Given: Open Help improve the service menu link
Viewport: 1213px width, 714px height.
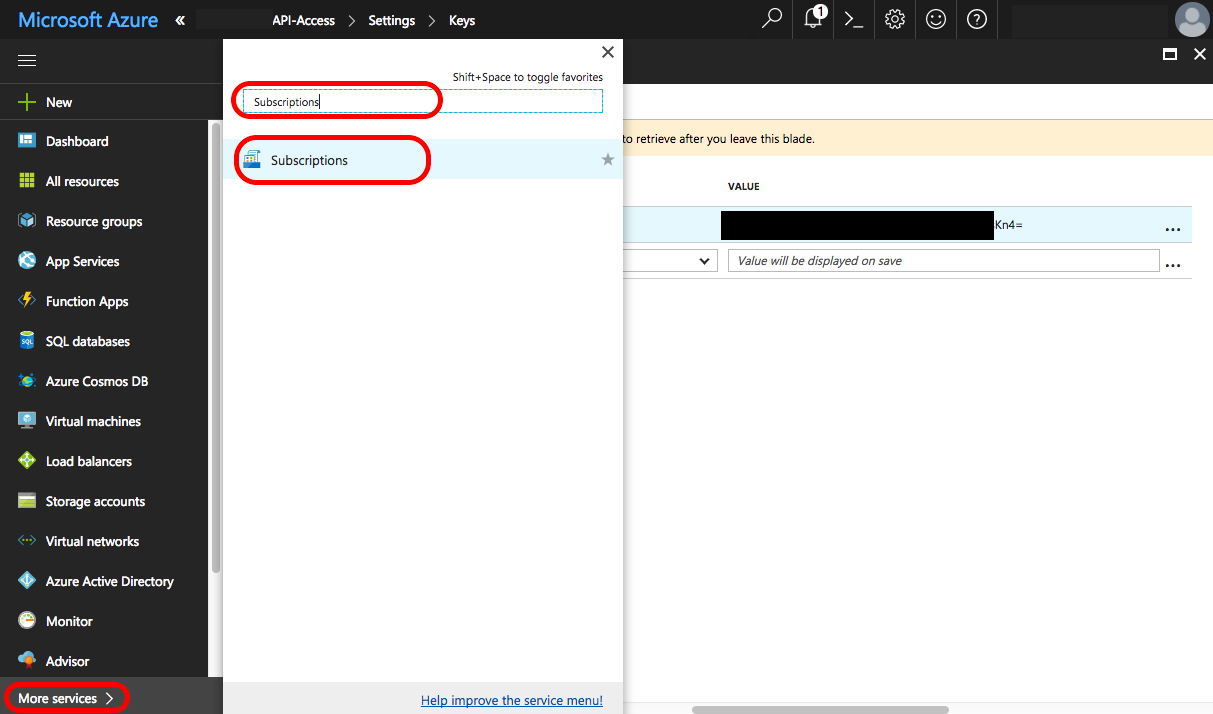Looking at the screenshot, I should tap(512, 700).
